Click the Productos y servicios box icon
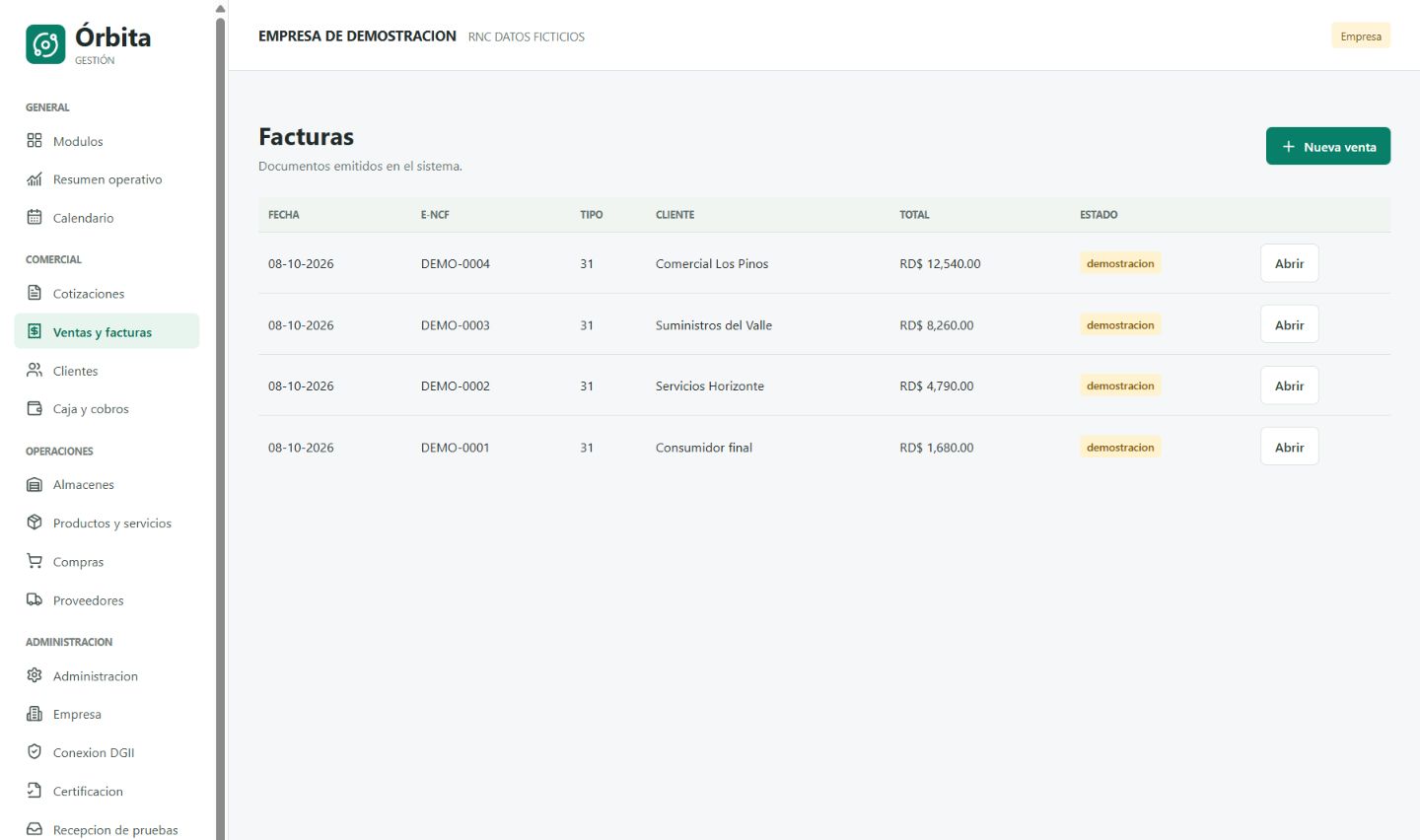The image size is (1420, 840). click(35, 523)
